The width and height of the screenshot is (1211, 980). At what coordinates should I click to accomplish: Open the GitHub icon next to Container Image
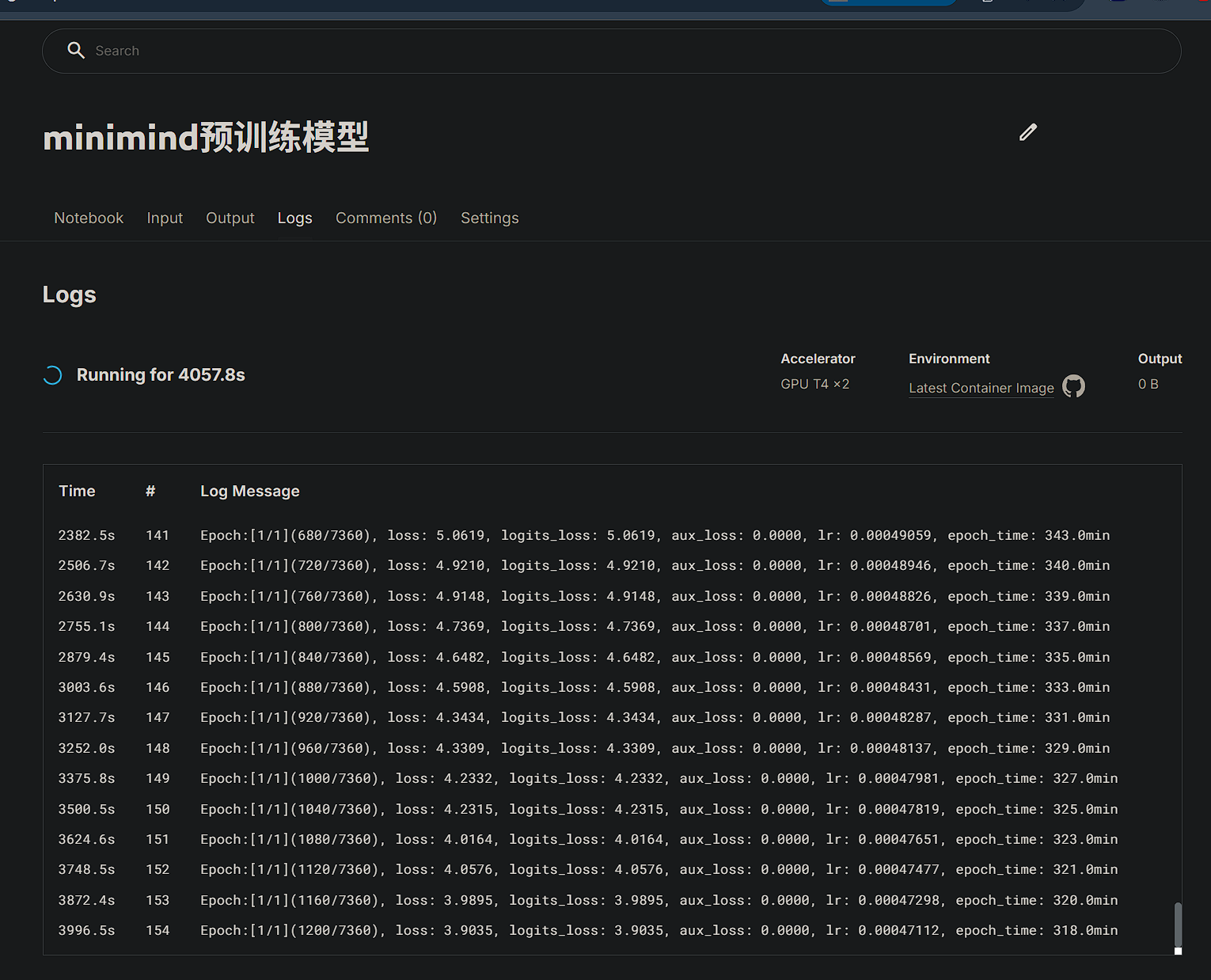point(1073,386)
